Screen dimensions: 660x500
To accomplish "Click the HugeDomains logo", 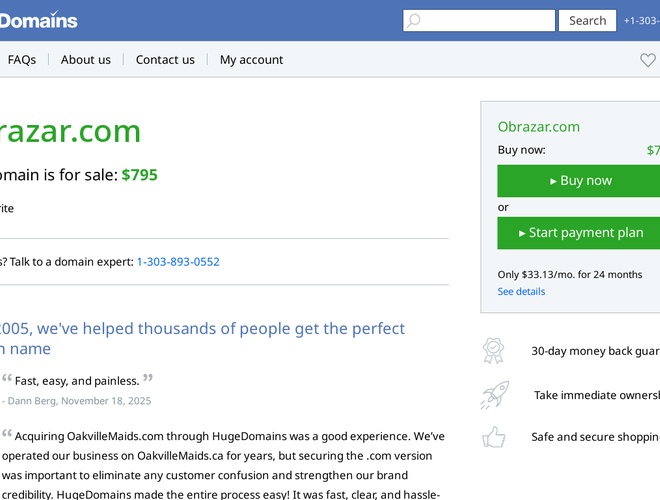I will click(38, 19).
